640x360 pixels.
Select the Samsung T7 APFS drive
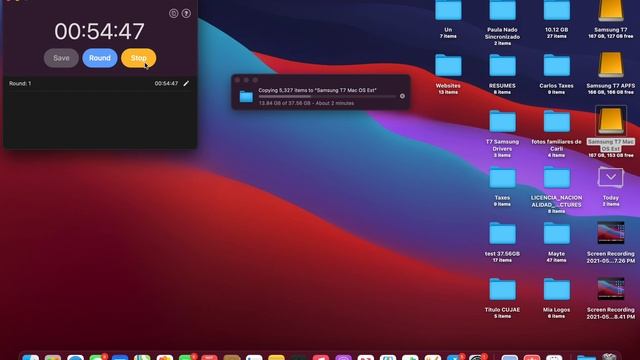[611, 65]
